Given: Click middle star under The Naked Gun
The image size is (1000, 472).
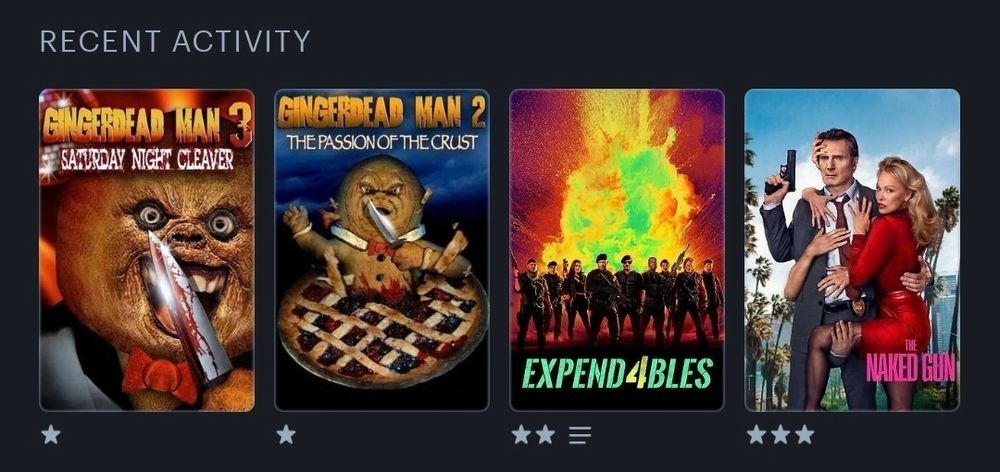Looking at the screenshot, I should click(781, 434).
